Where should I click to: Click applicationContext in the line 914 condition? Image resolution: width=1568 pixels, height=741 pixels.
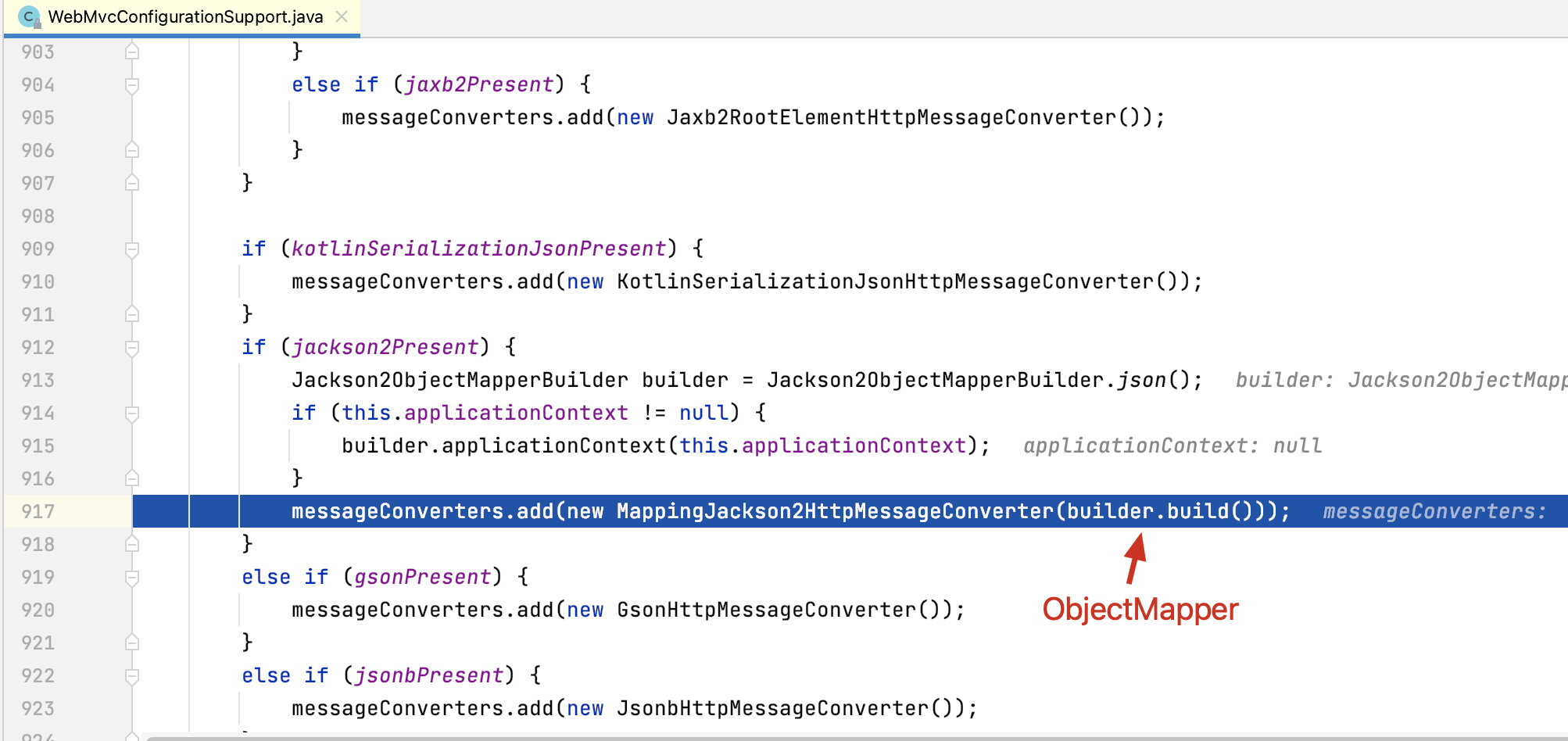pos(517,413)
